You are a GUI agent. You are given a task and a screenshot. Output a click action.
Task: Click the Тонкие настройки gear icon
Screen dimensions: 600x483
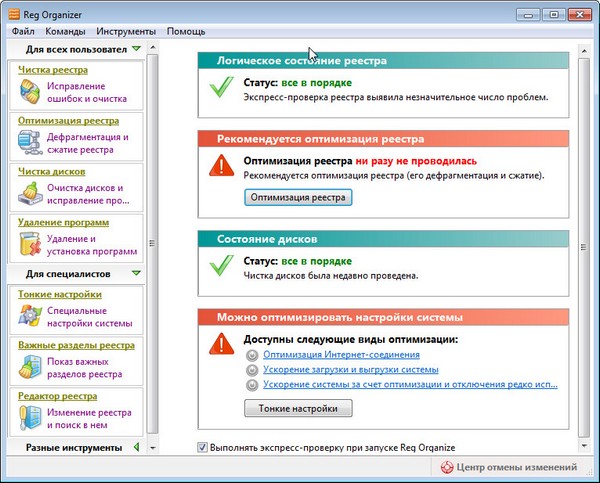(30, 316)
